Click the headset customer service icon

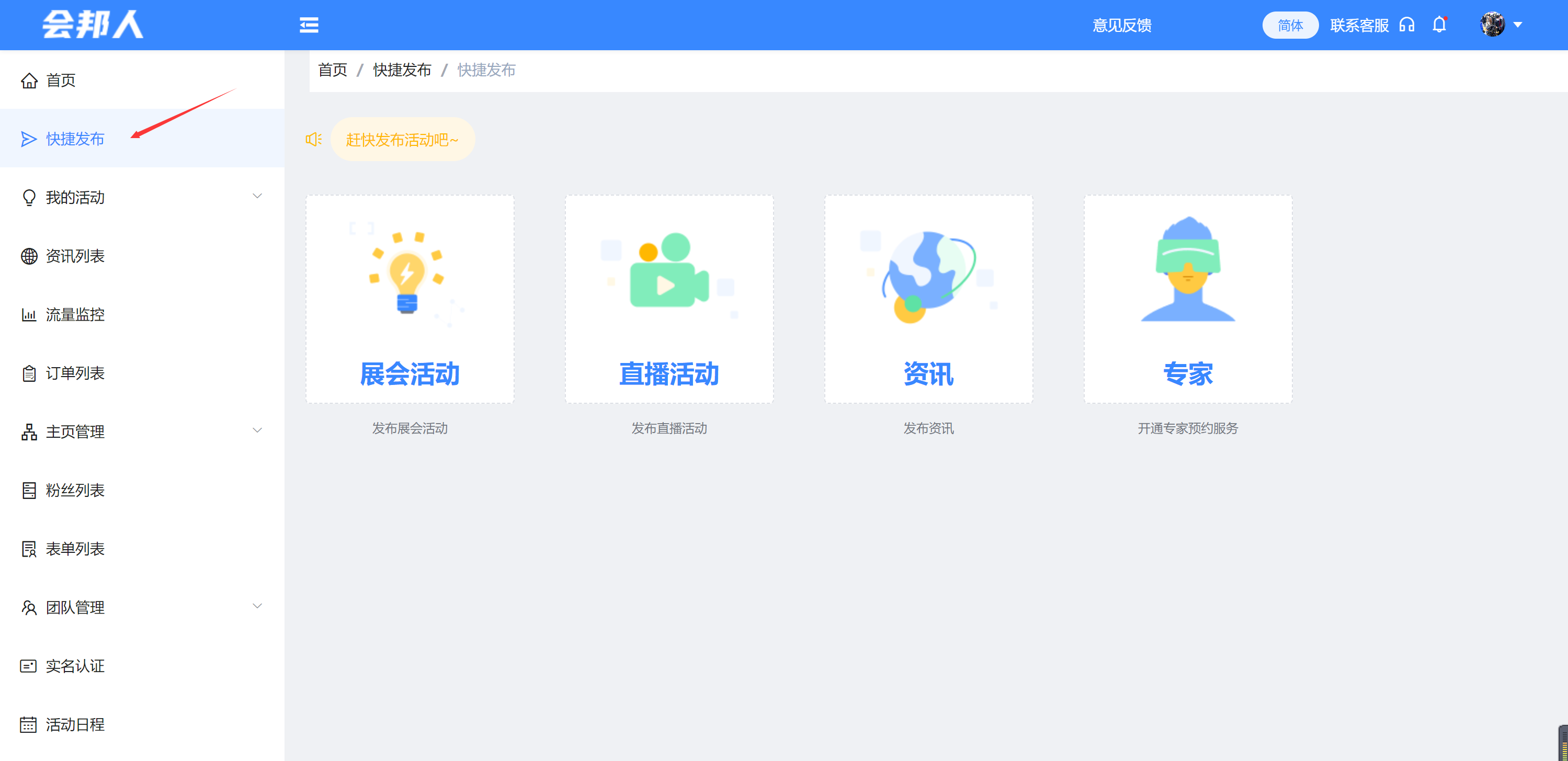tap(1407, 25)
